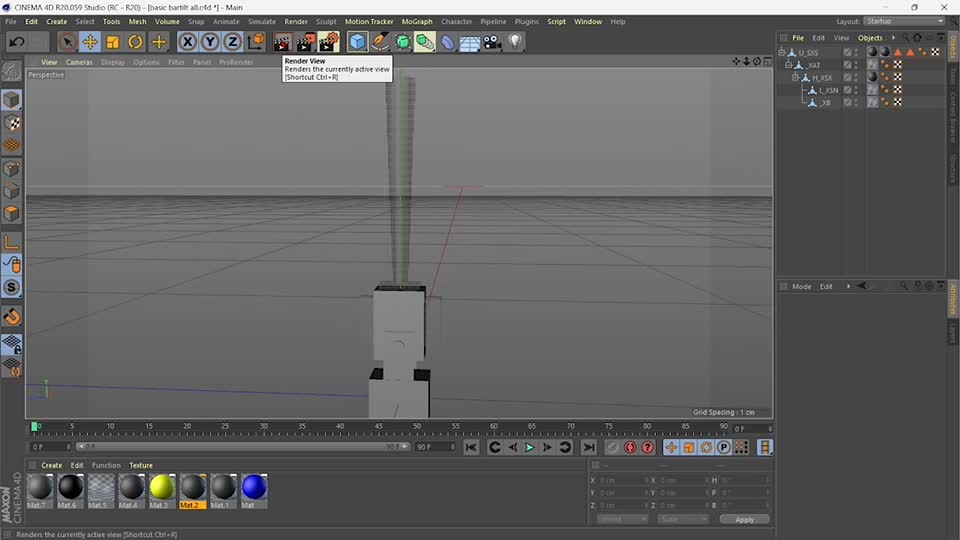Image resolution: width=960 pixels, height=540 pixels.
Task: Click Make Editable icon in left sidebar
Action: pos(11,72)
